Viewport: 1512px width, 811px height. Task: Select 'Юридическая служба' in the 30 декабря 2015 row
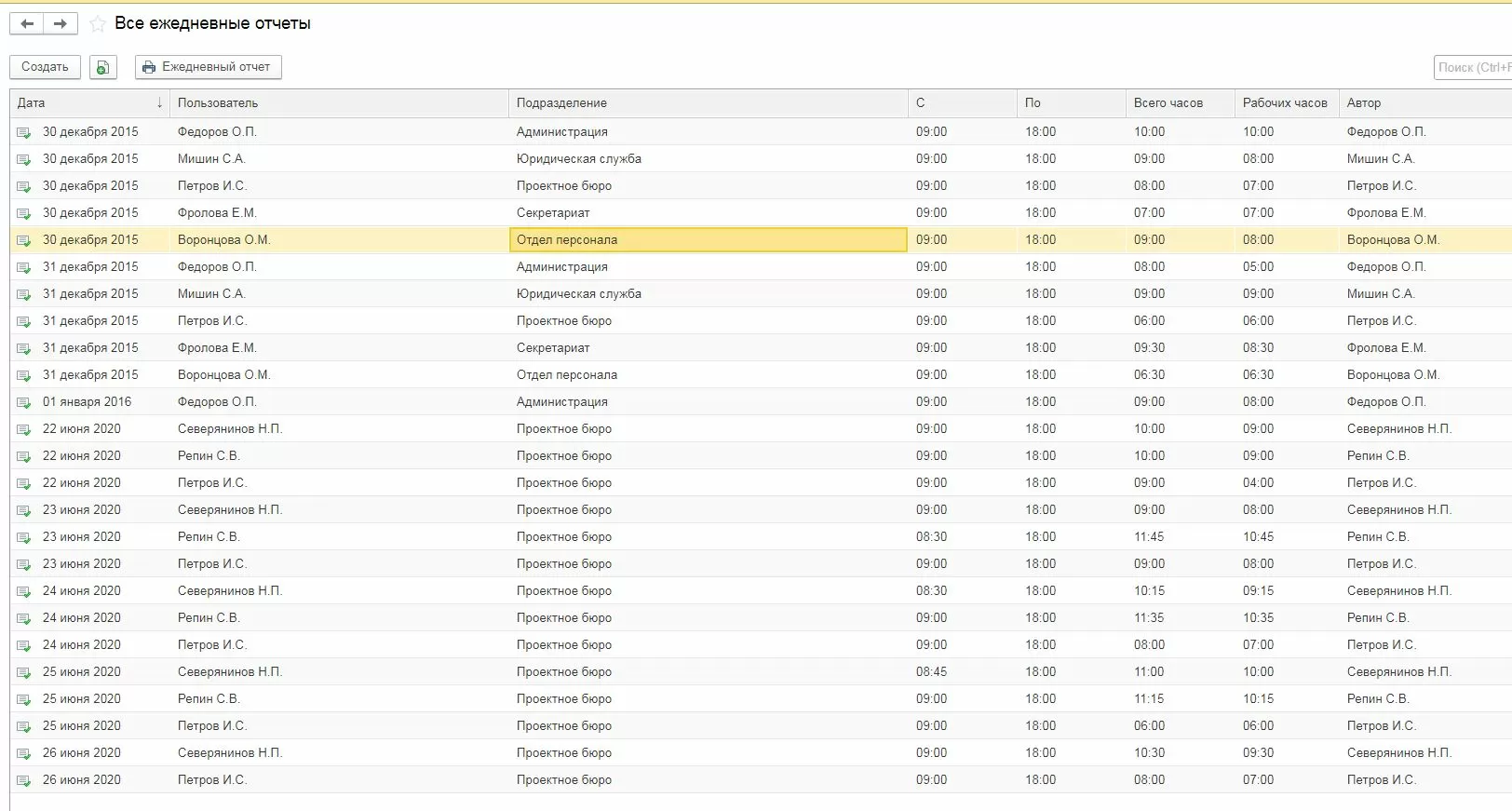579,159
